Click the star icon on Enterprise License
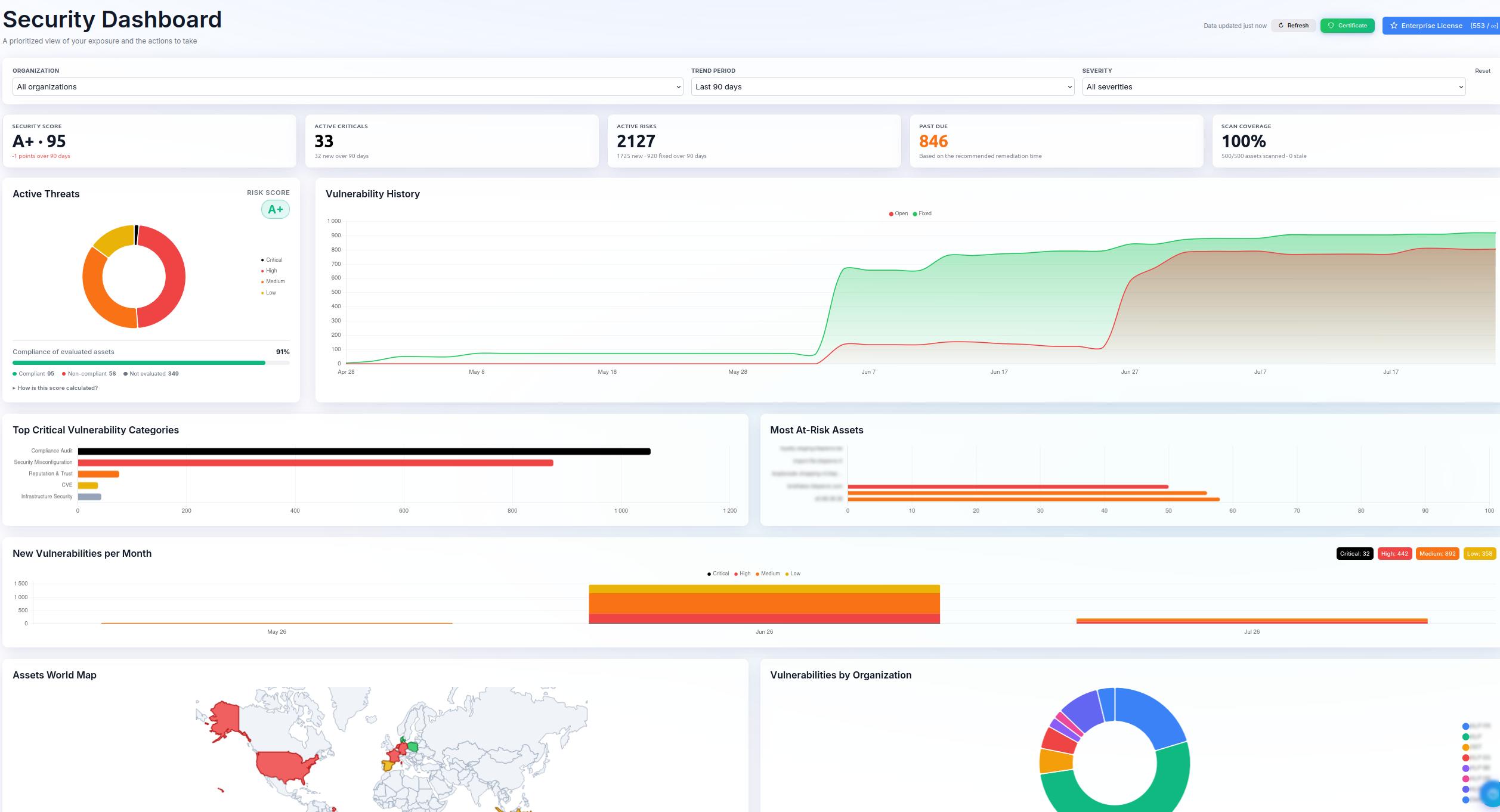Viewport: 1500px width, 812px height. click(x=1394, y=26)
